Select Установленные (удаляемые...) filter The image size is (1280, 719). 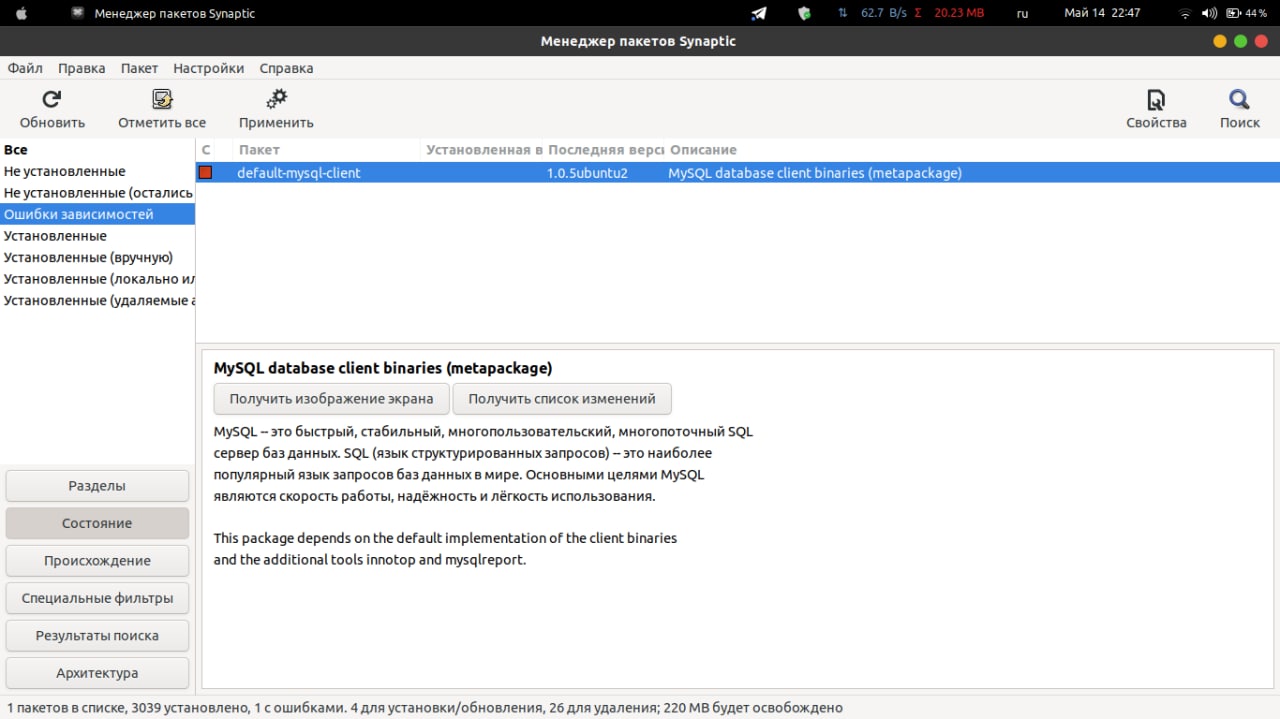coord(97,300)
